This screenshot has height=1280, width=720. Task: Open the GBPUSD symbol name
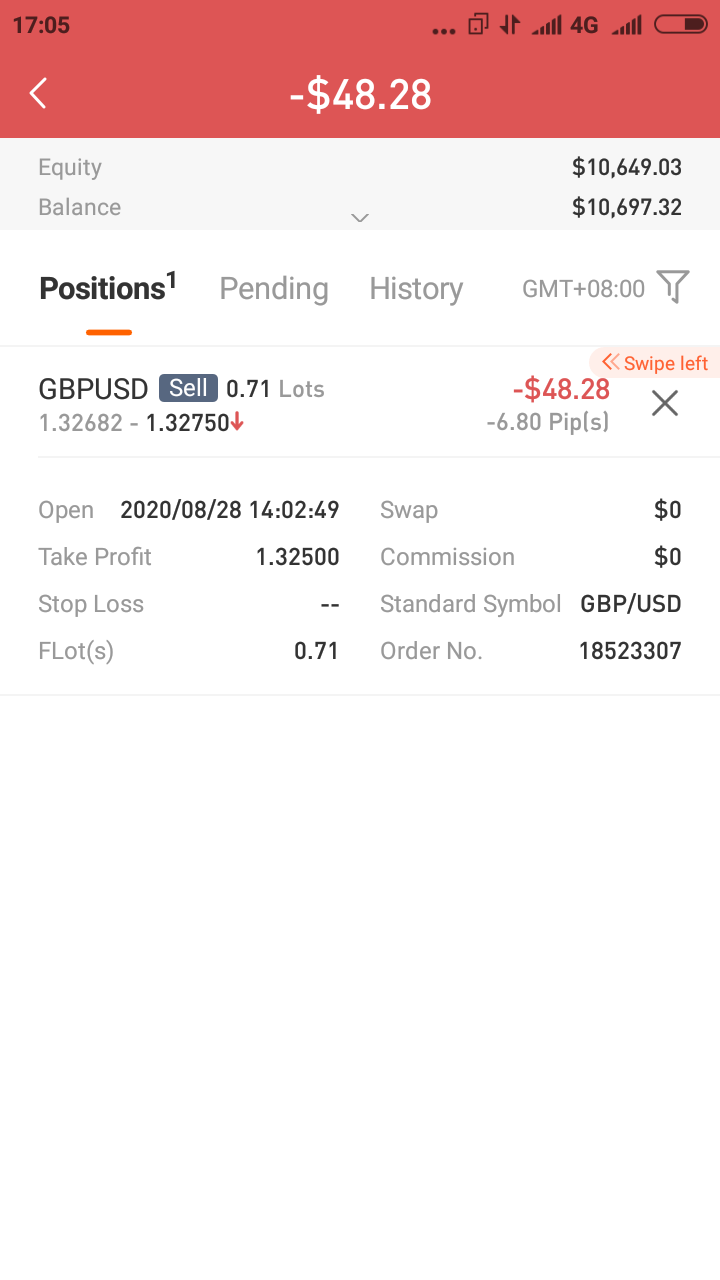pyautogui.click(x=94, y=389)
